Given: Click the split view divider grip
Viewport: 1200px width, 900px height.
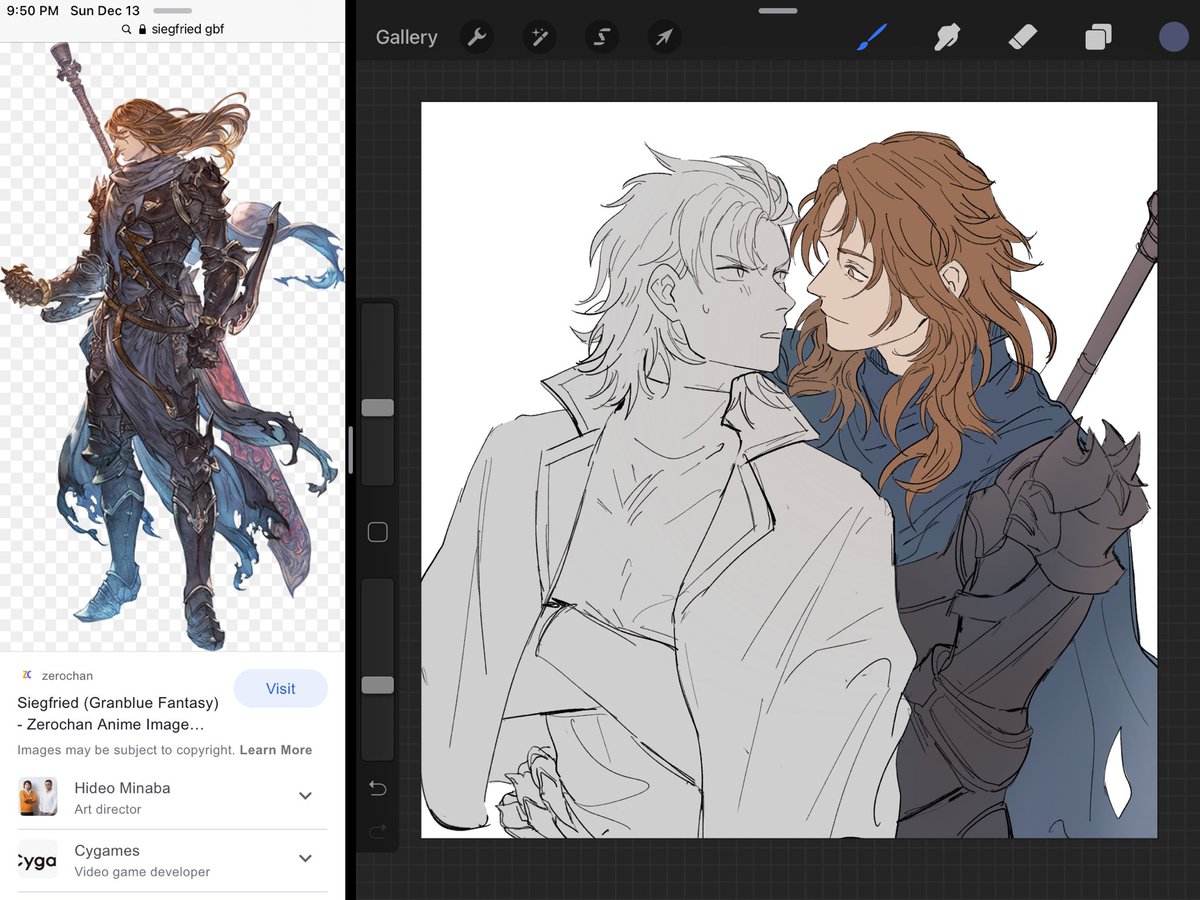Looking at the screenshot, I should 350,450.
